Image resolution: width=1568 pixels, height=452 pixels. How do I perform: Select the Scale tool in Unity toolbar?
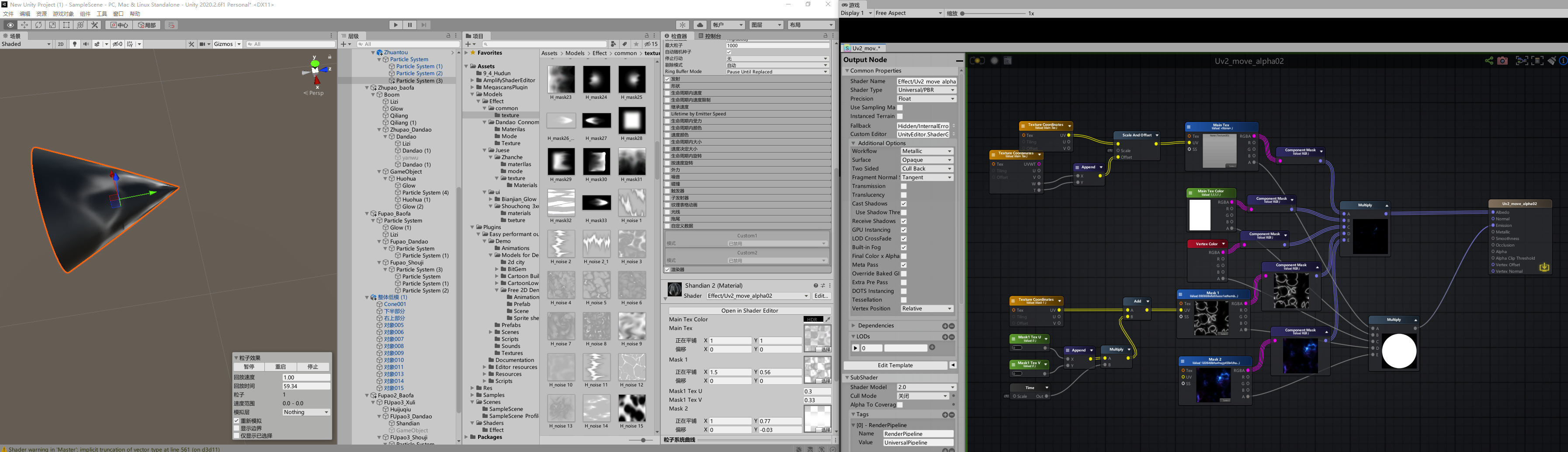point(52,25)
